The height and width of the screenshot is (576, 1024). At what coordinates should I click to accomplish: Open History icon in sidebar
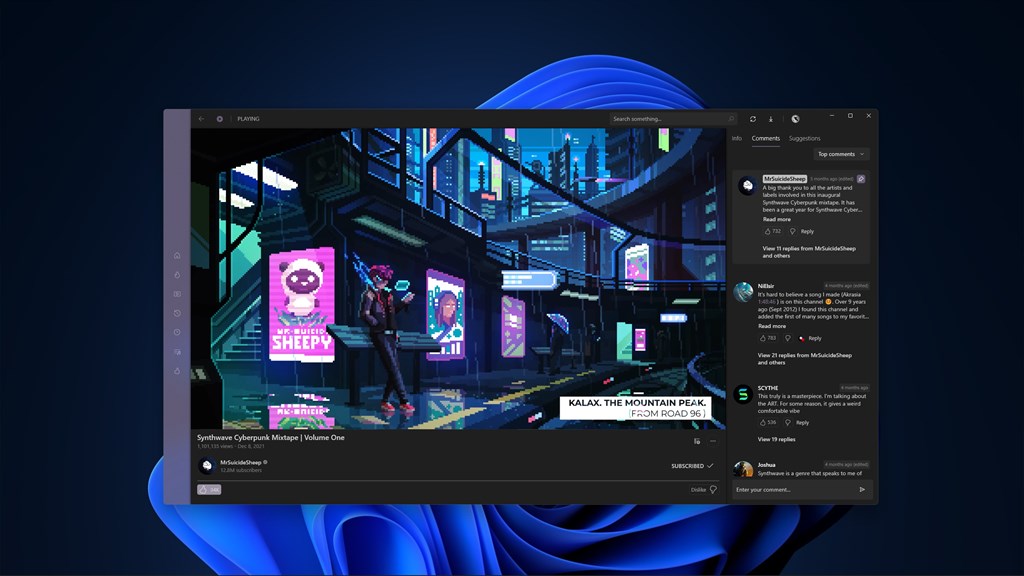[x=177, y=313]
